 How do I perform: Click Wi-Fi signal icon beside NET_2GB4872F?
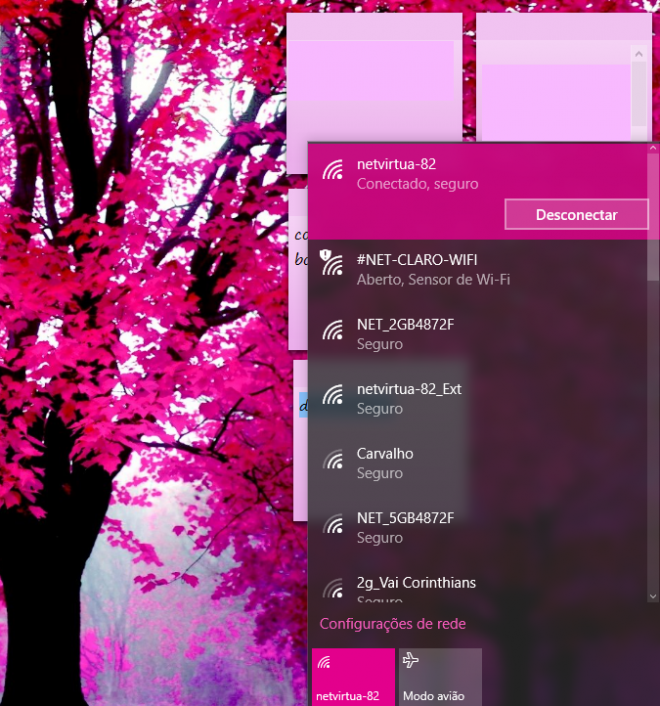pos(333,330)
